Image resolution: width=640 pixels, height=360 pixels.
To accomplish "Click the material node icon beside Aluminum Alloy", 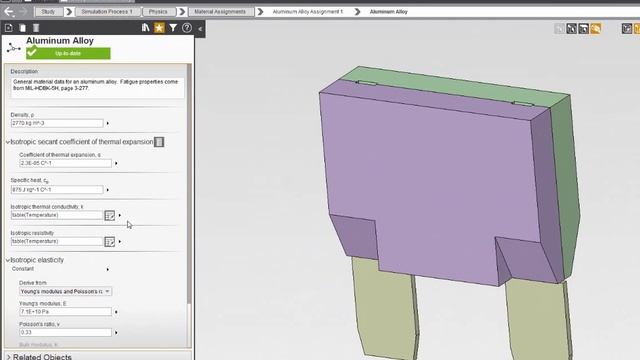I will tap(13, 48).
